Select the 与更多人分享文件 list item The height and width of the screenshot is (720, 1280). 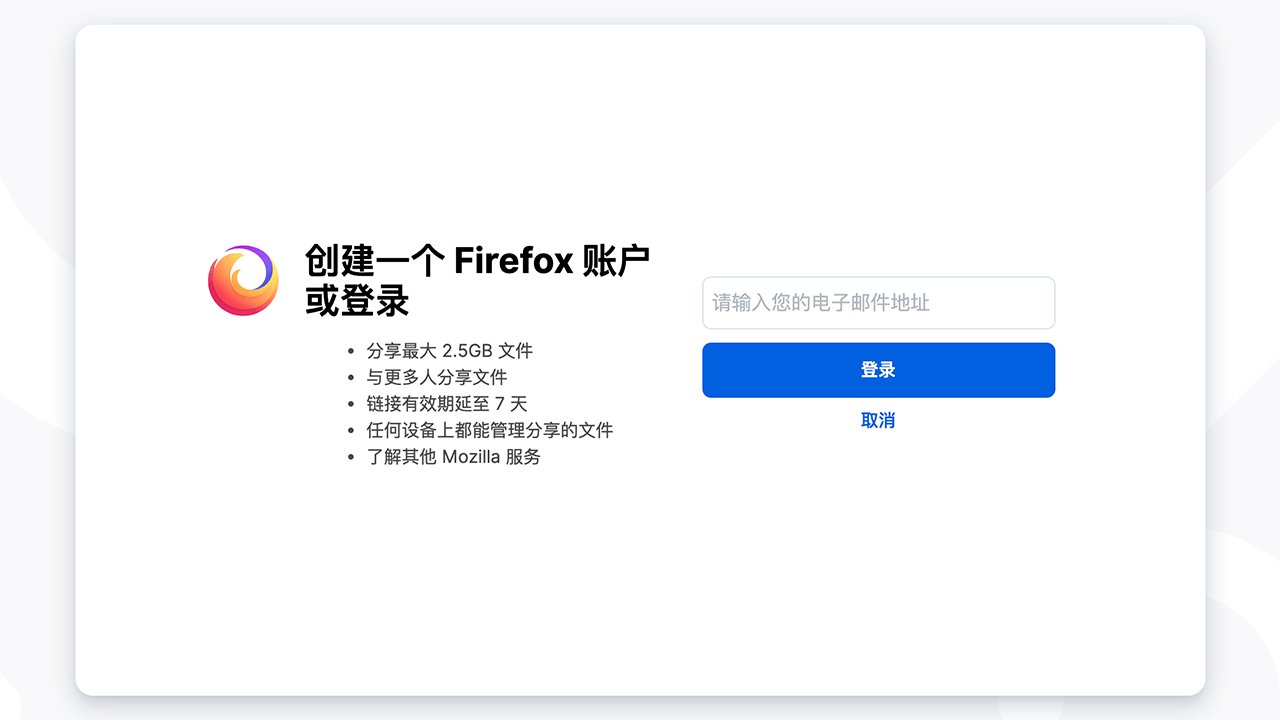coord(437,377)
